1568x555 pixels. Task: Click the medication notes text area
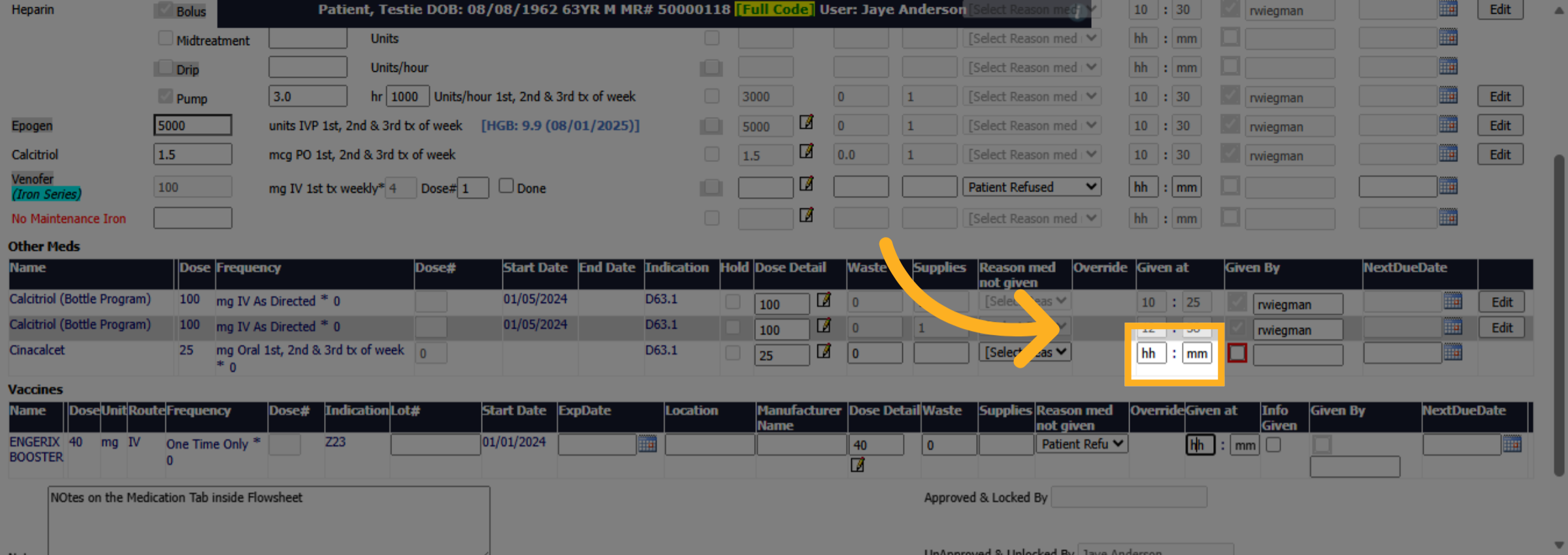[x=269, y=520]
